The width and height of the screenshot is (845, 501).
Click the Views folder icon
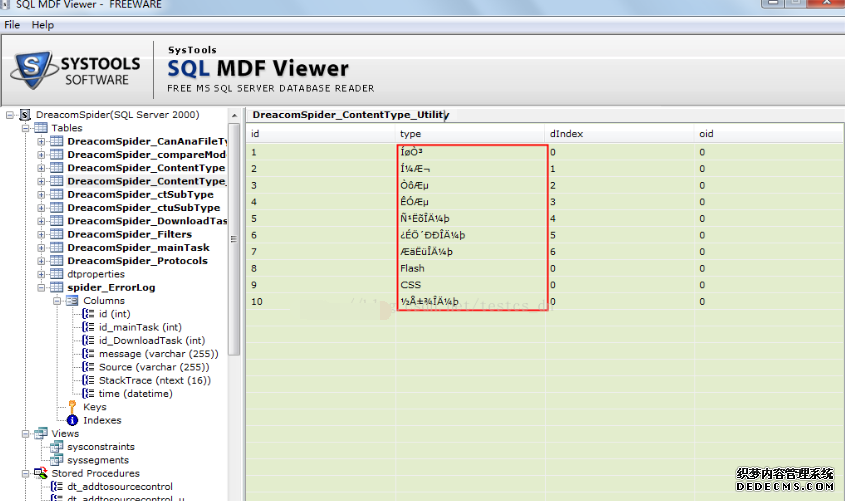(x=40, y=433)
